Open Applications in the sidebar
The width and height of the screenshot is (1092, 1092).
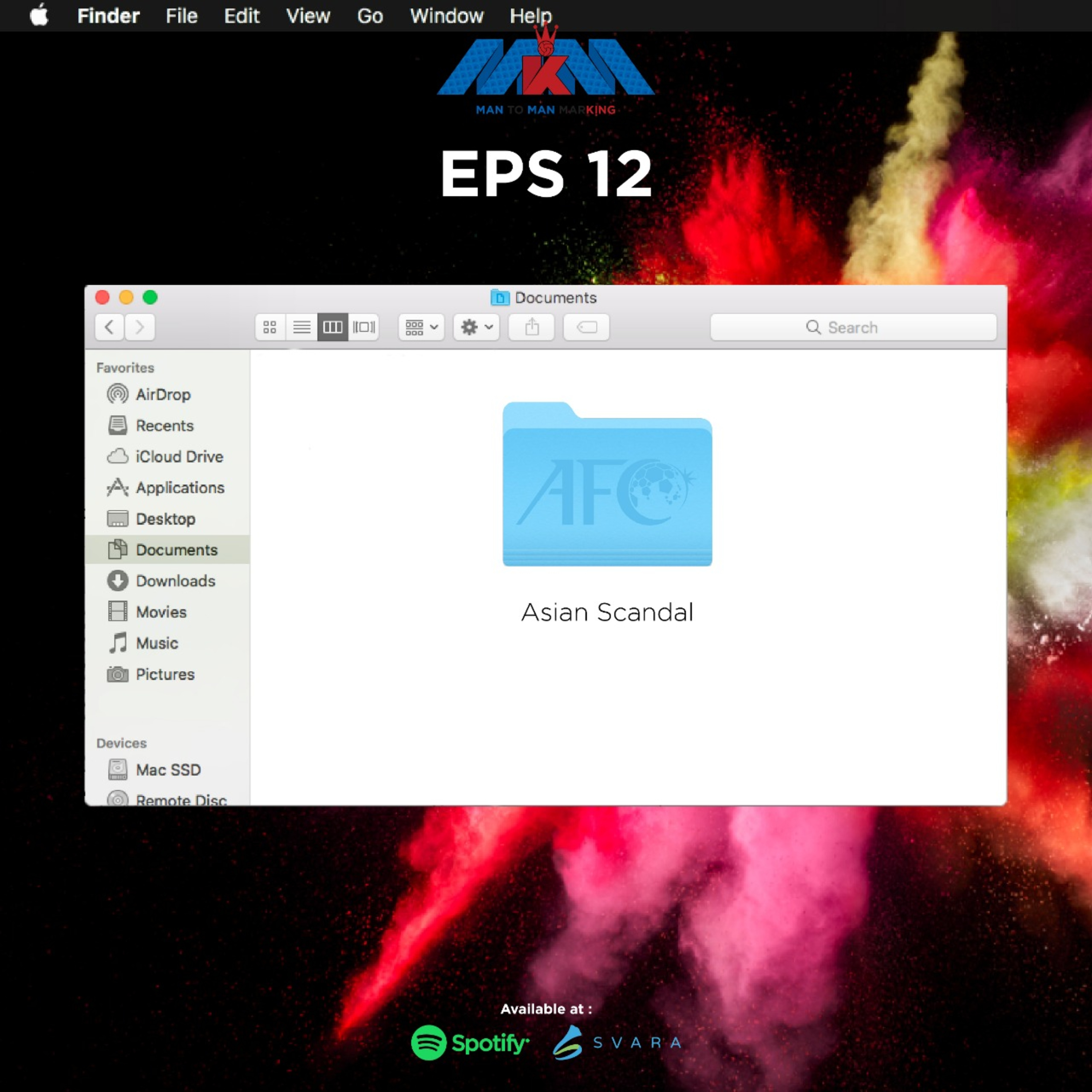point(167,488)
